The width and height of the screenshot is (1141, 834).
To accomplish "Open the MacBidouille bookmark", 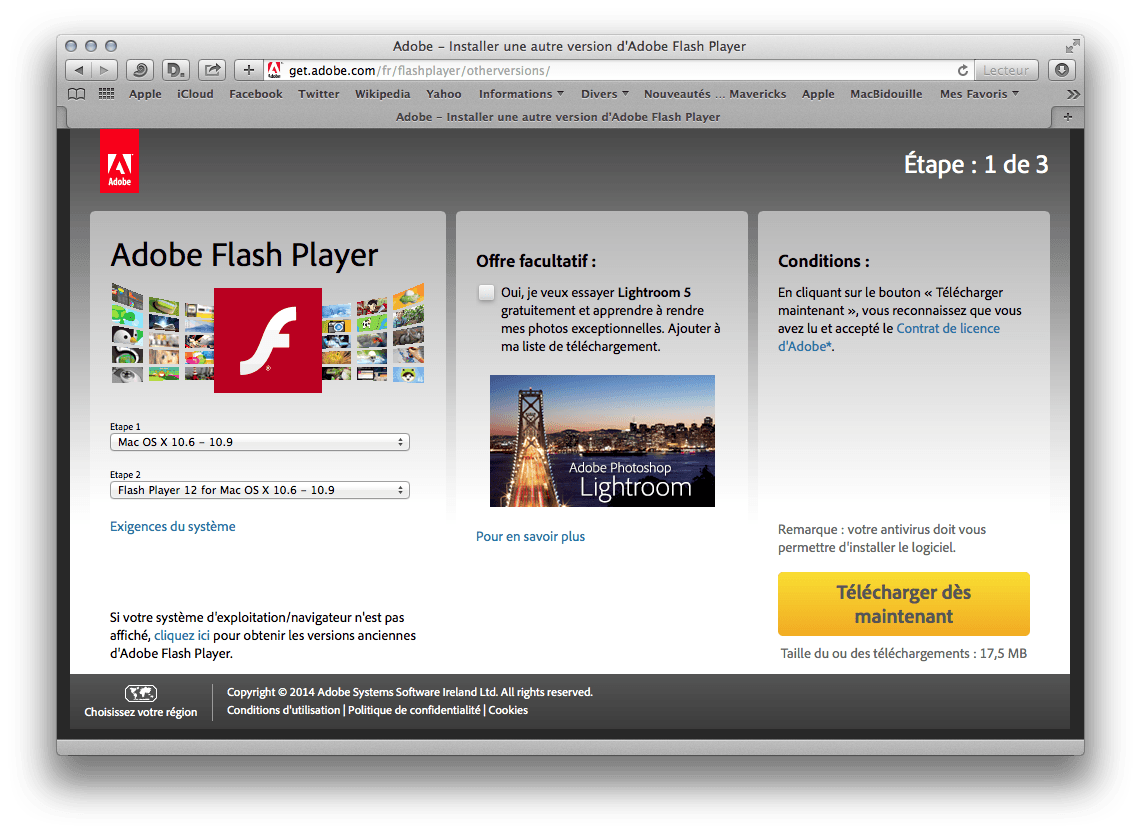I will click(x=886, y=94).
